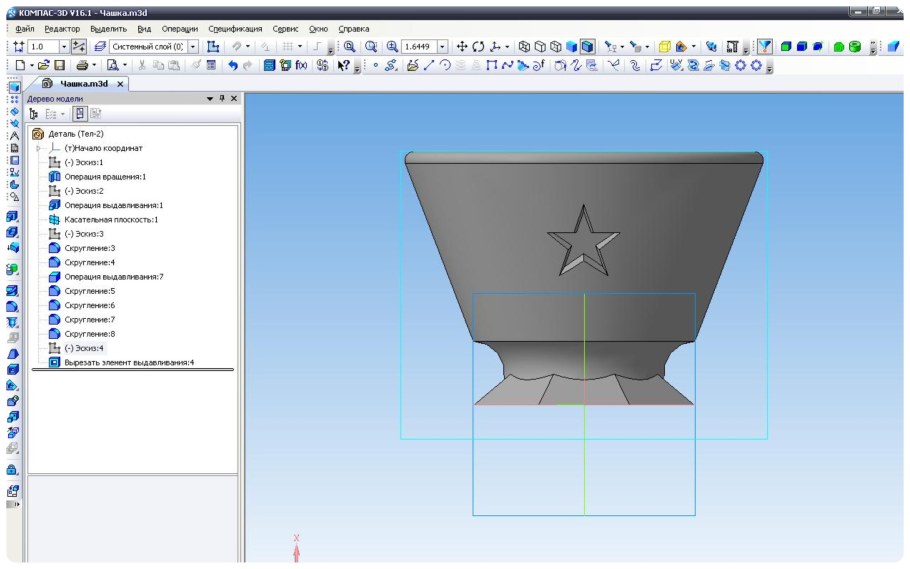Open the Системный слой layer dropdown

click(x=193, y=47)
